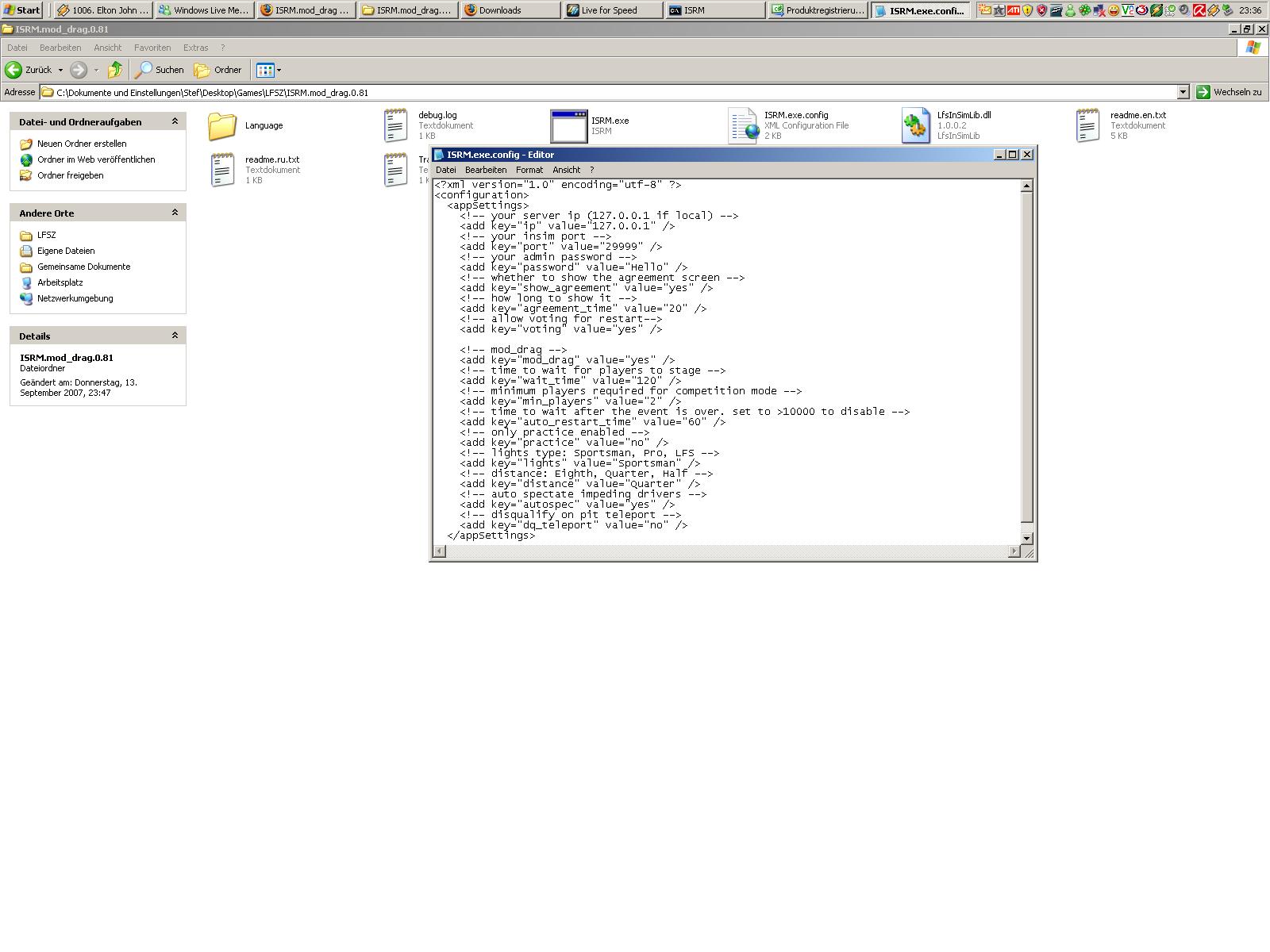Screen dimensions: 1270x952
Task: Select the debug.log file icon
Action: (395, 125)
